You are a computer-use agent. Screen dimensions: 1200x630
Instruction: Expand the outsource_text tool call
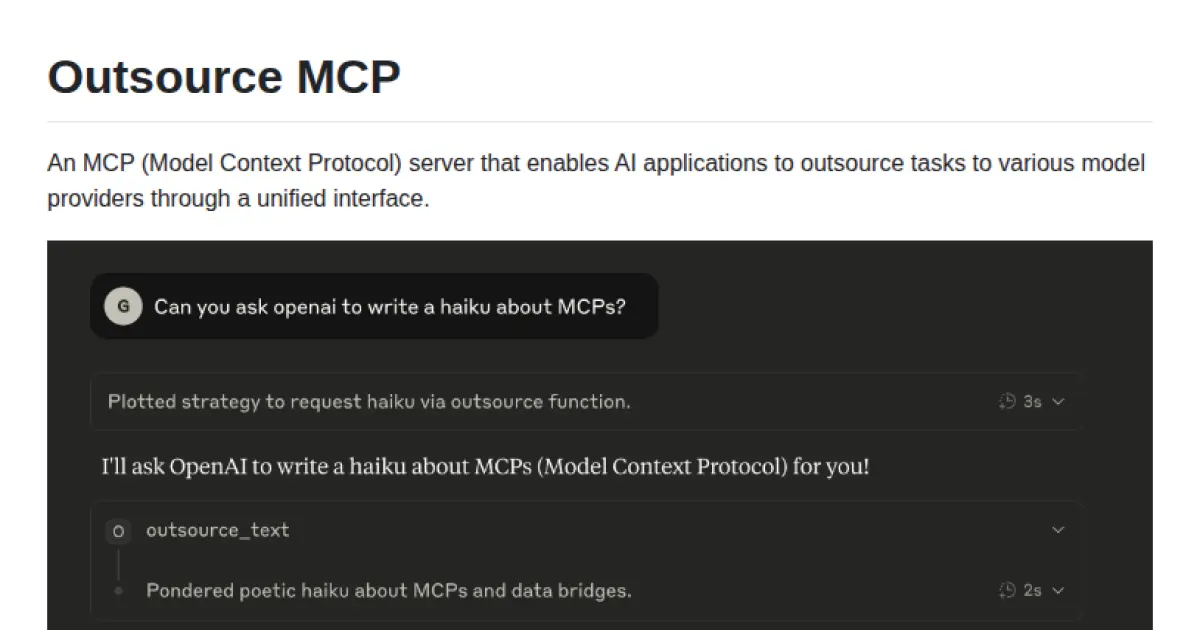[1059, 530]
